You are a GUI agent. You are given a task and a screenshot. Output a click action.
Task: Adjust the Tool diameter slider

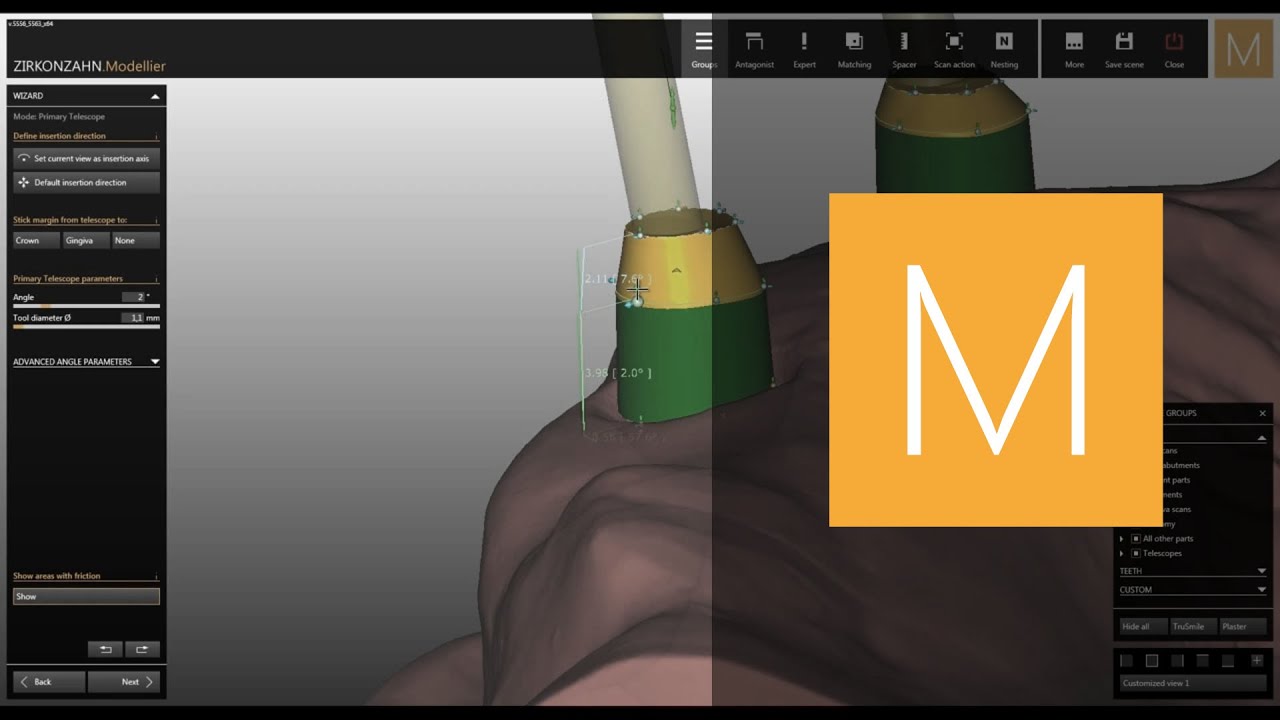click(86, 326)
